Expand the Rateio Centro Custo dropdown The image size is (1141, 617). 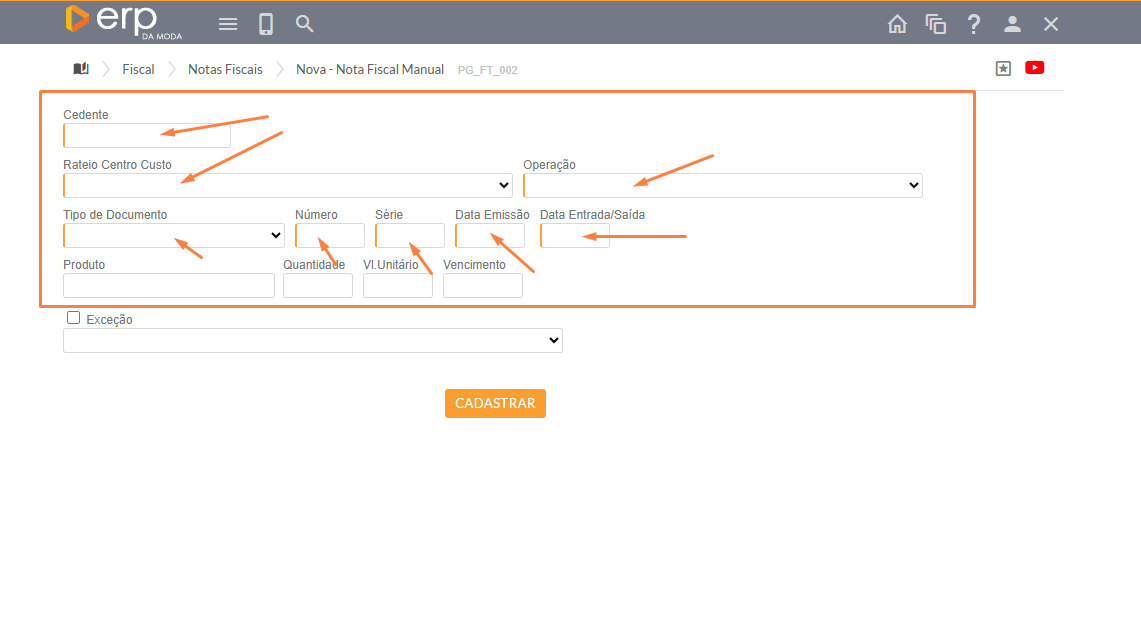[288, 186]
